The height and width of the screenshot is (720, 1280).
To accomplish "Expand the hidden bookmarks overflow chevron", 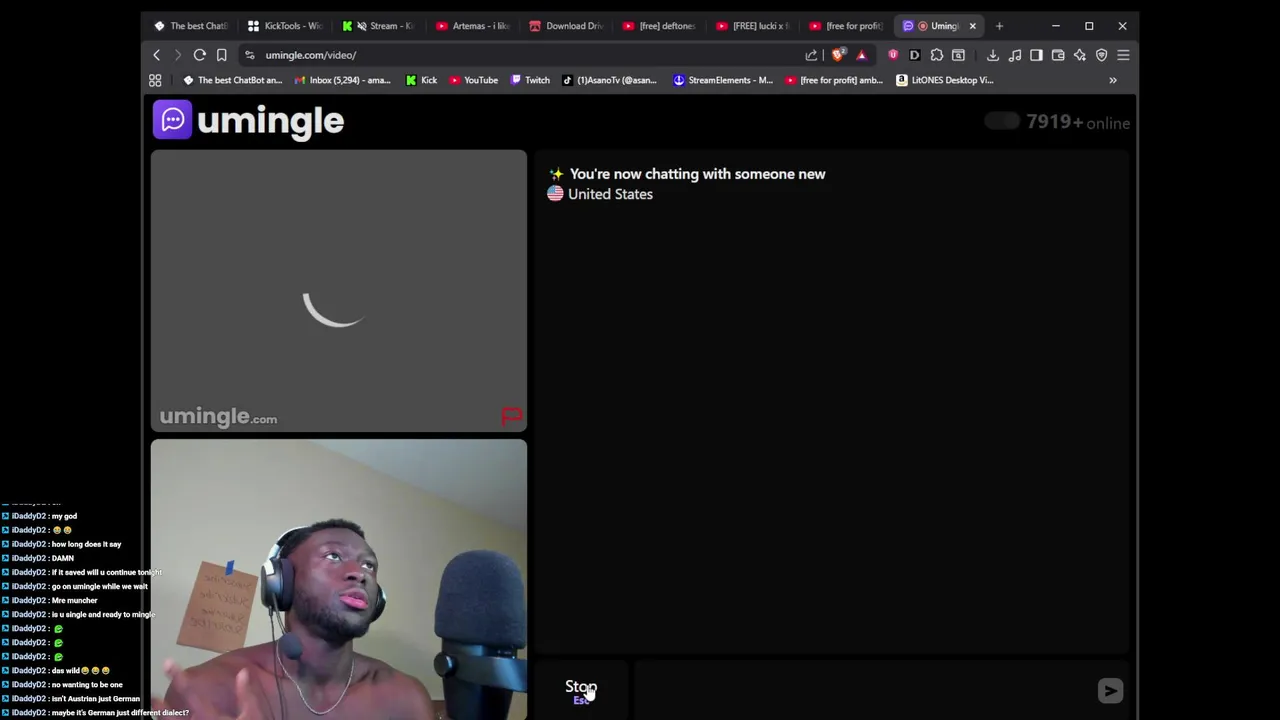I will (x=1113, y=80).
